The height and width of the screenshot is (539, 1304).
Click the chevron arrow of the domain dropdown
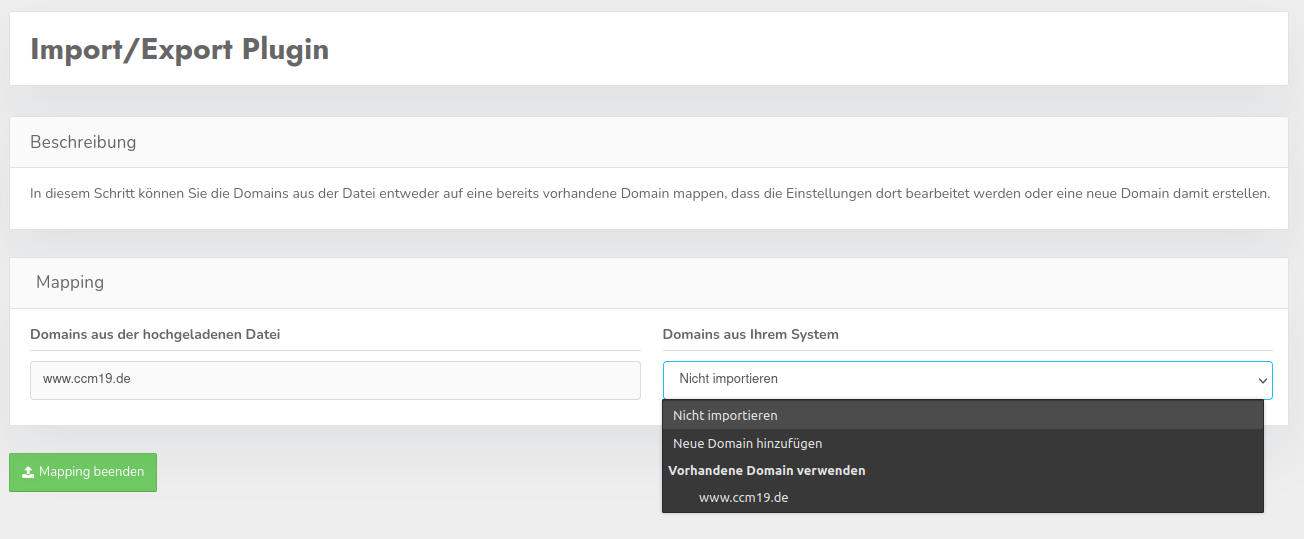click(x=1262, y=380)
